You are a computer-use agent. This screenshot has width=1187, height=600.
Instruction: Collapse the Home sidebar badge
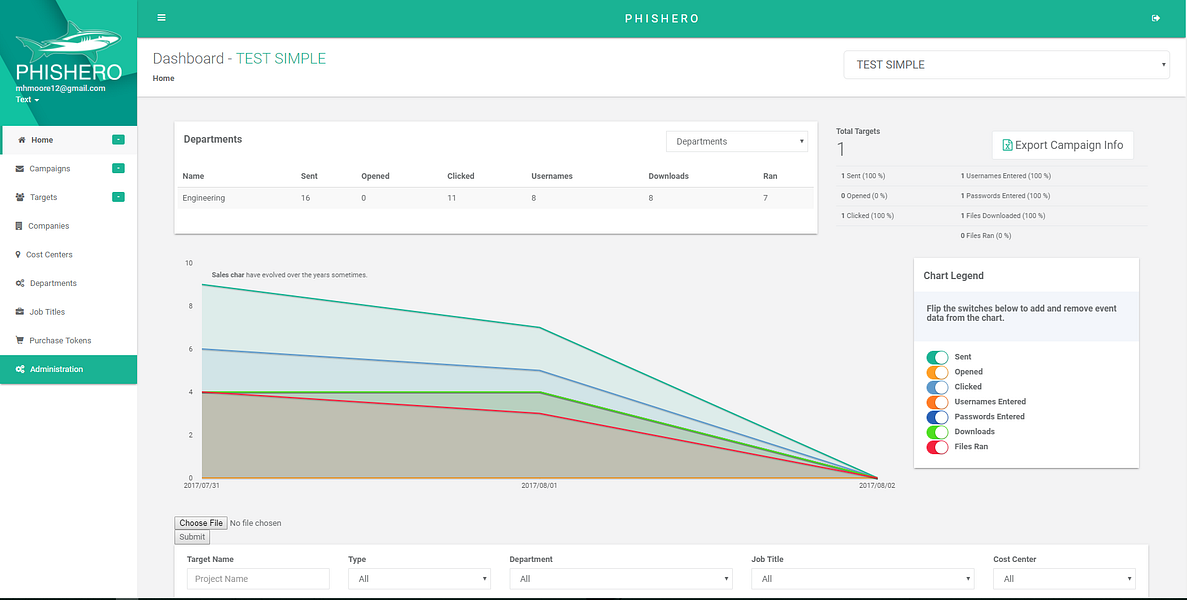pyautogui.click(x=118, y=140)
